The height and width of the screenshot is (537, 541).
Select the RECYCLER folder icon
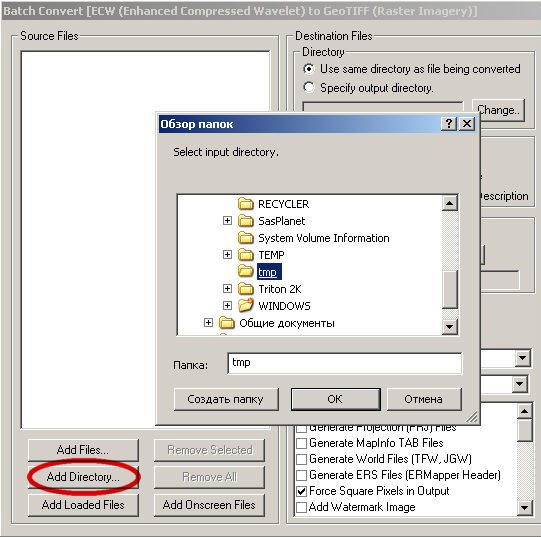click(246, 204)
